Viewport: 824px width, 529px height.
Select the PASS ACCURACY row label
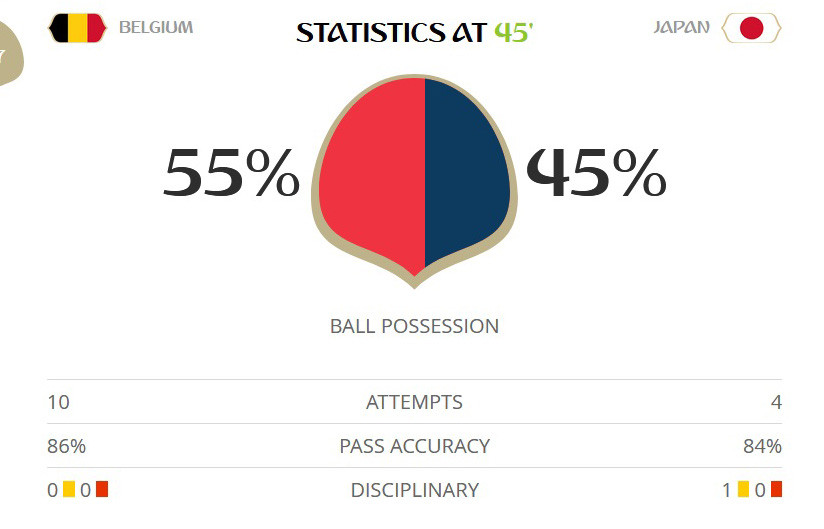[x=414, y=446]
